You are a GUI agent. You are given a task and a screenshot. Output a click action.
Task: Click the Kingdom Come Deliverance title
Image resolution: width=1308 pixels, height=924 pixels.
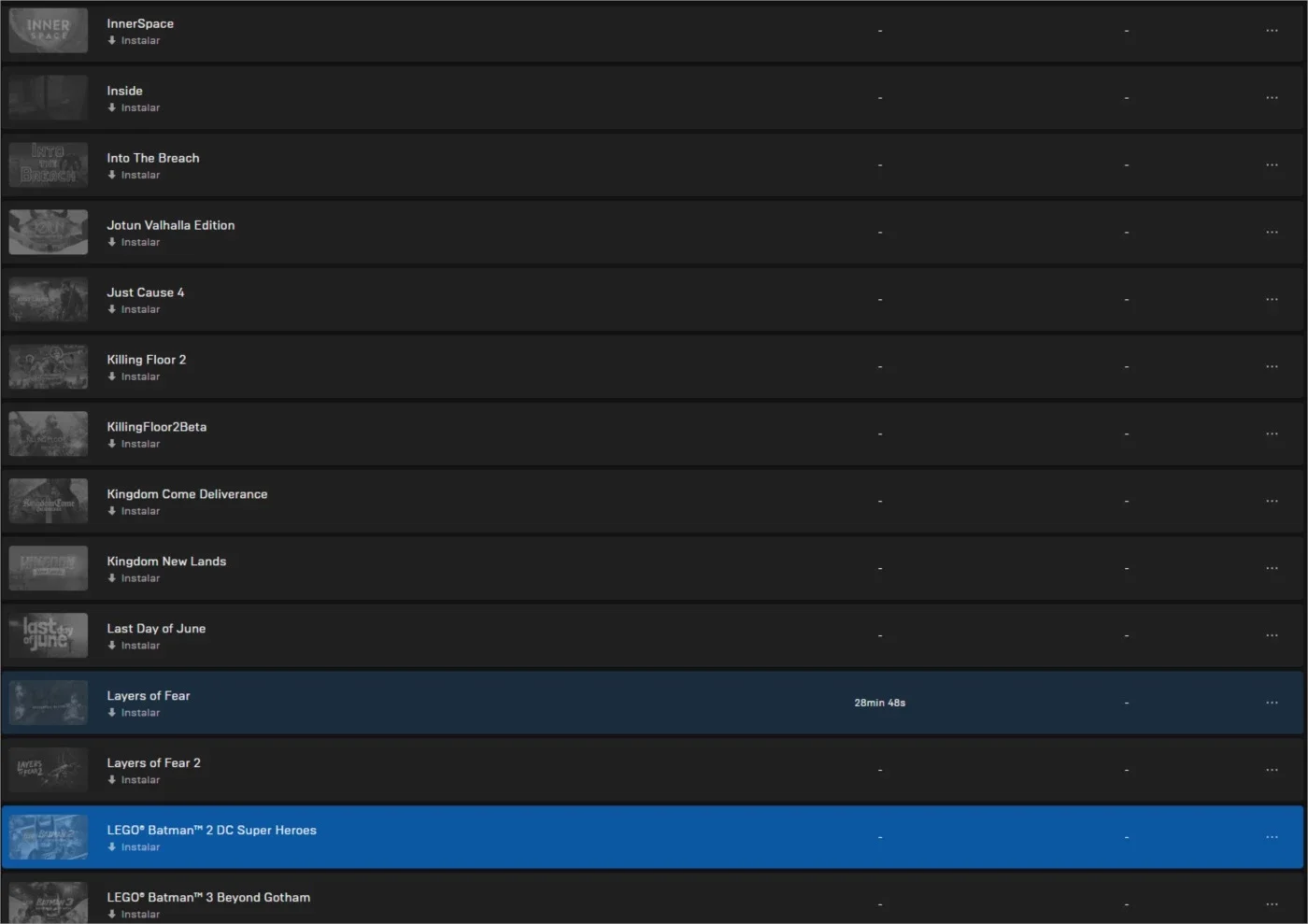(187, 494)
